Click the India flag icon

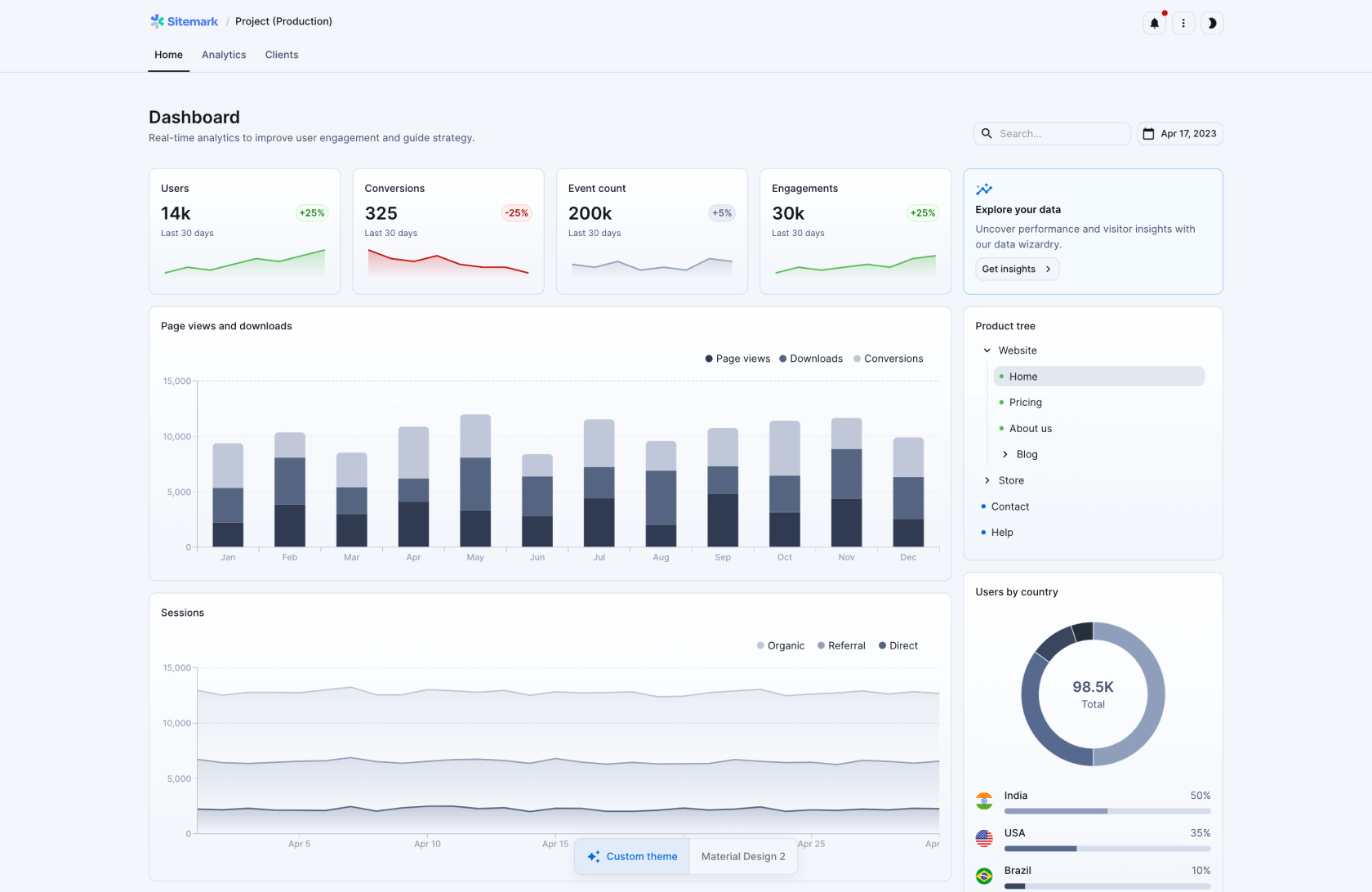point(984,800)
